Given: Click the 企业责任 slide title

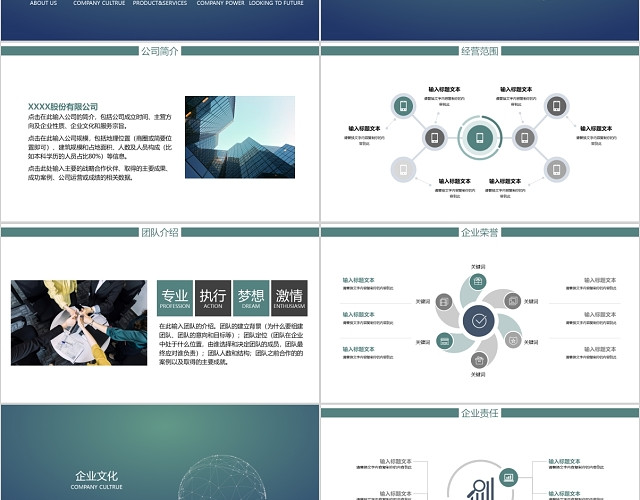Looking at the screenshot, I should pyautogui.click(x=480, y=413).
